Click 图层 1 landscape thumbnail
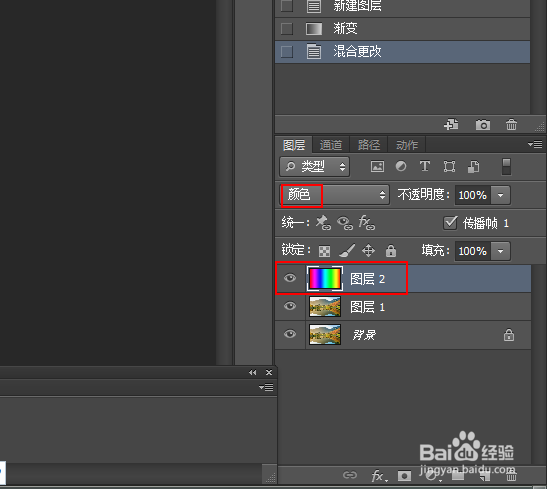 click(x=325, y=307)
